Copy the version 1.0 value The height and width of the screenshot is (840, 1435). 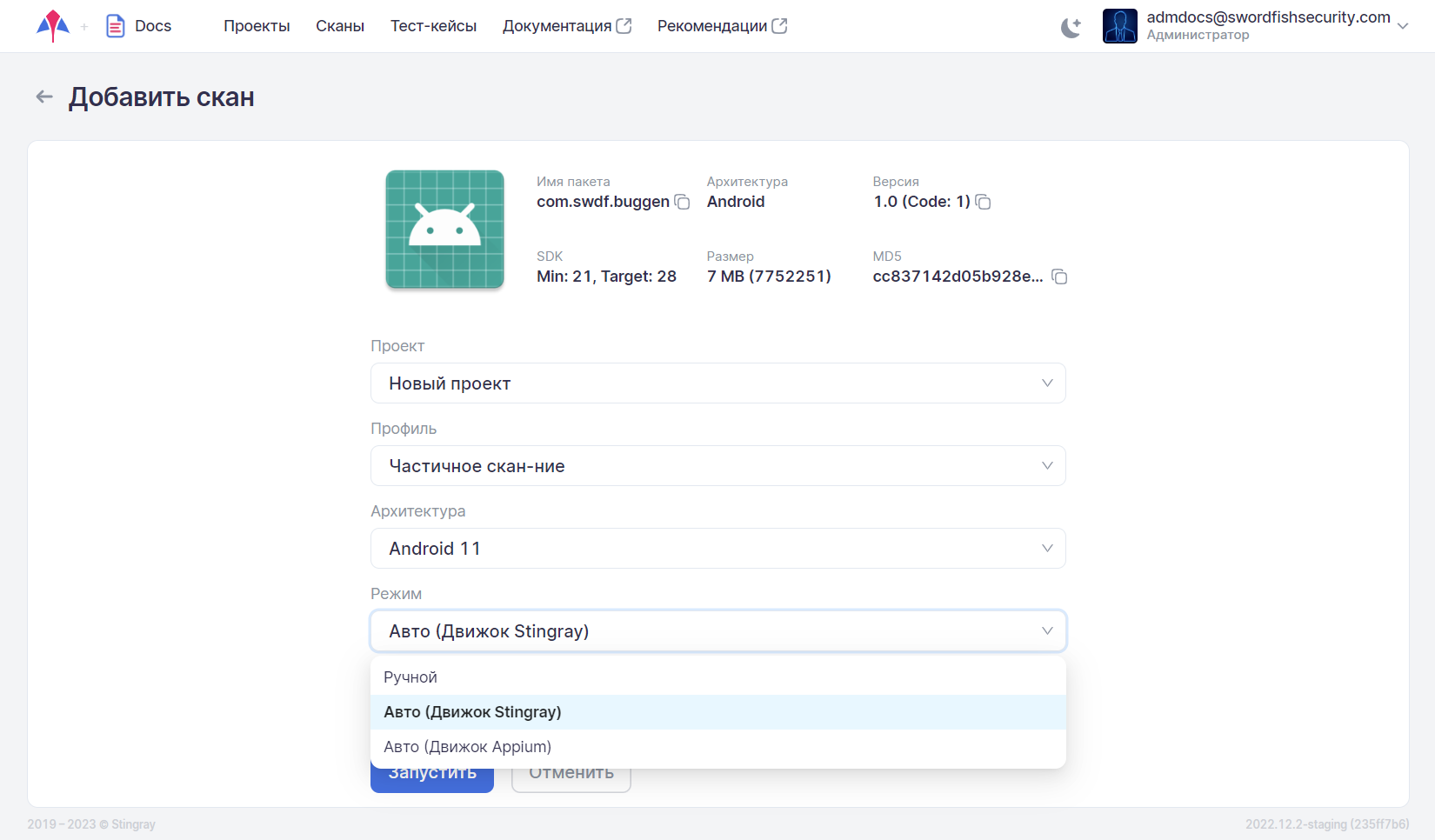point(984,203)
